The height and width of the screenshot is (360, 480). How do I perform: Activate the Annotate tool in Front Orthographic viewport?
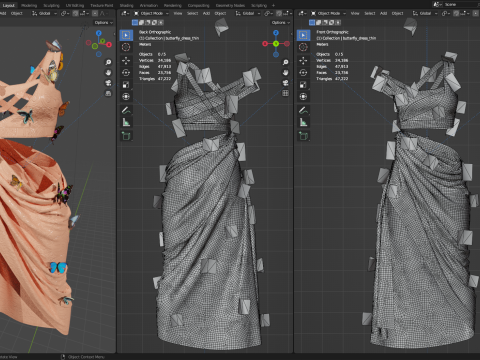pos(303,110)
